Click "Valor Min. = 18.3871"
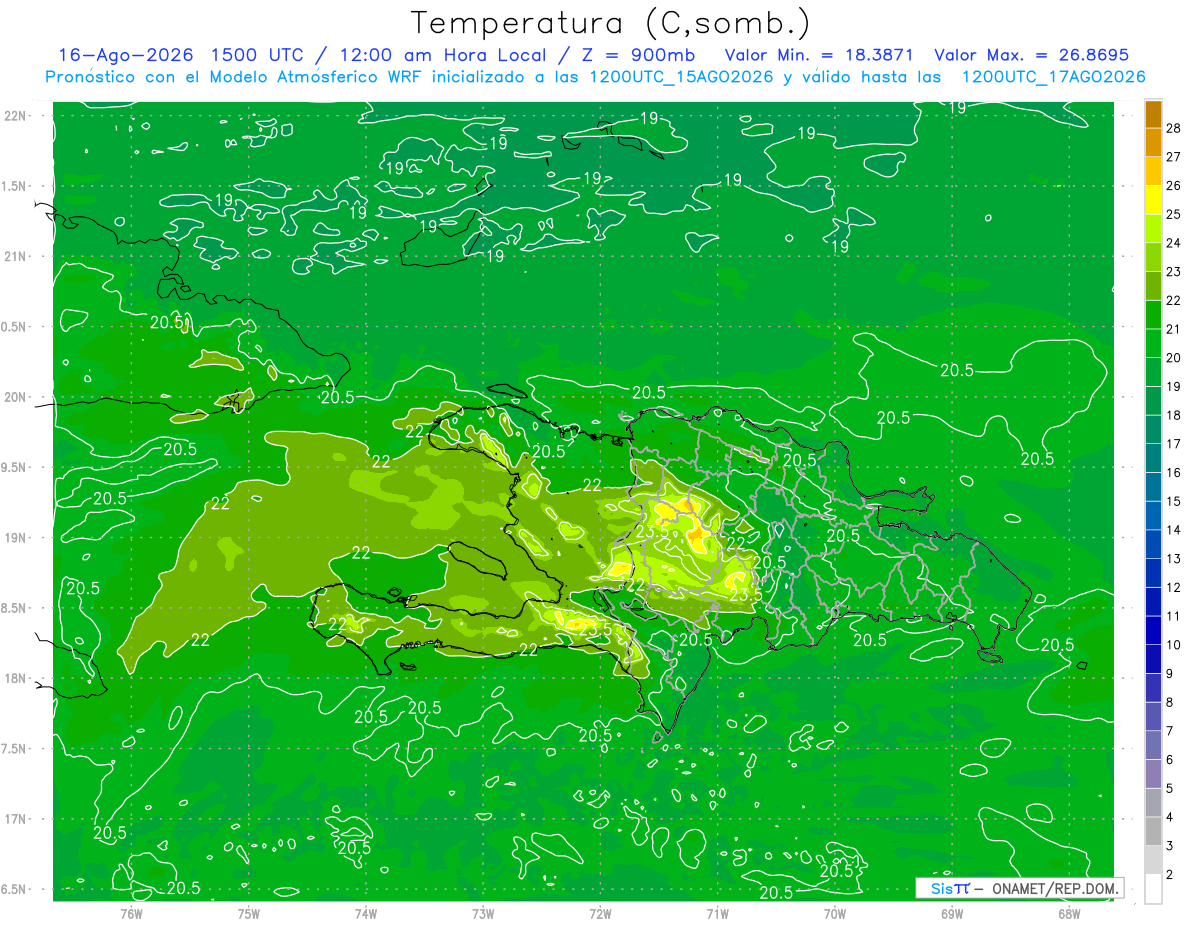 click(x=819, y=55)
